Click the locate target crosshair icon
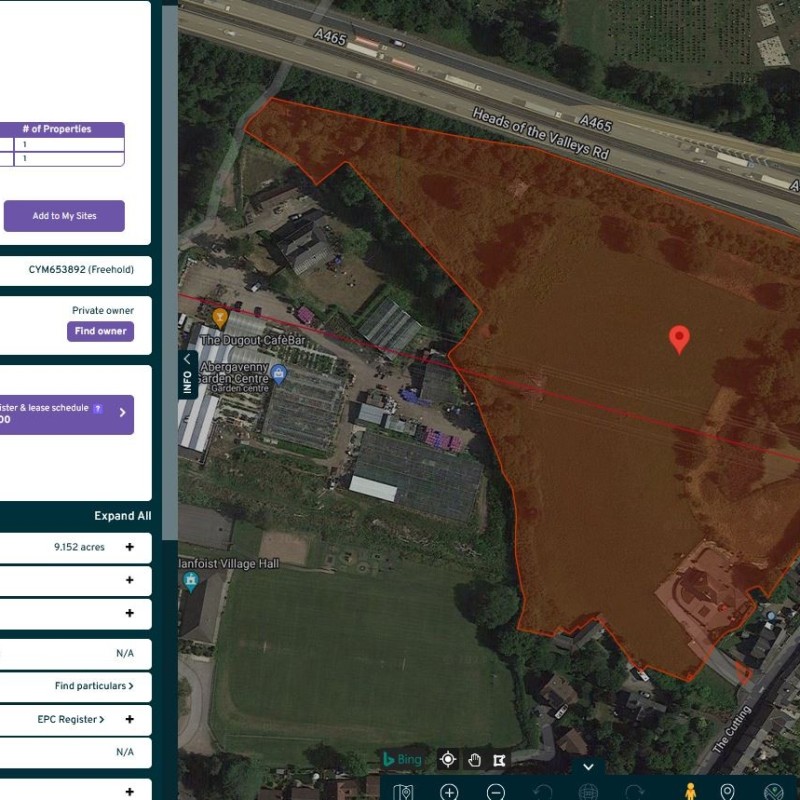The height and width of the screenshot is (800, 800). click(x=448, y=760)
